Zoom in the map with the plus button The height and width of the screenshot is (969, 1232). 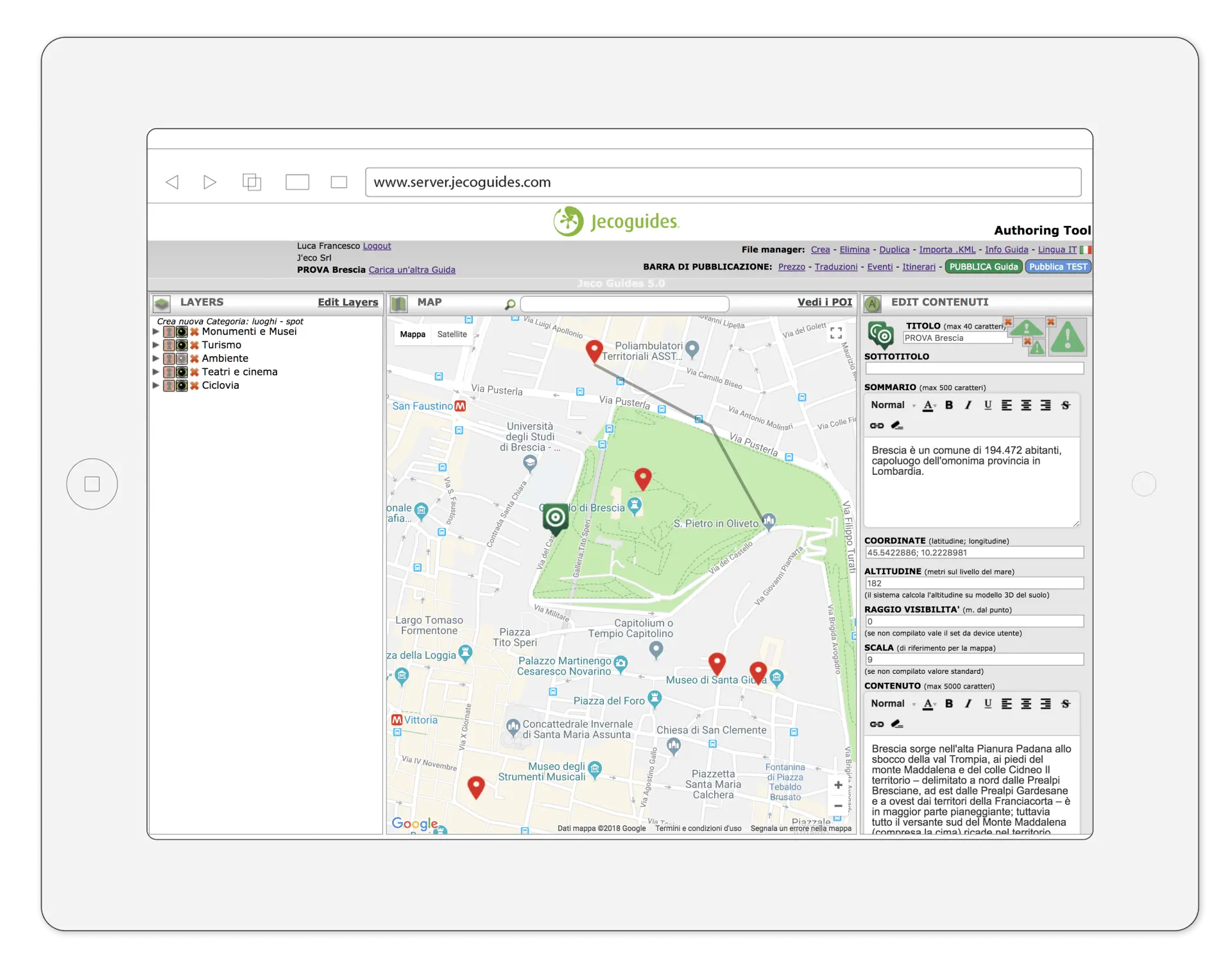pyautogui.click(x=838, y=785)
